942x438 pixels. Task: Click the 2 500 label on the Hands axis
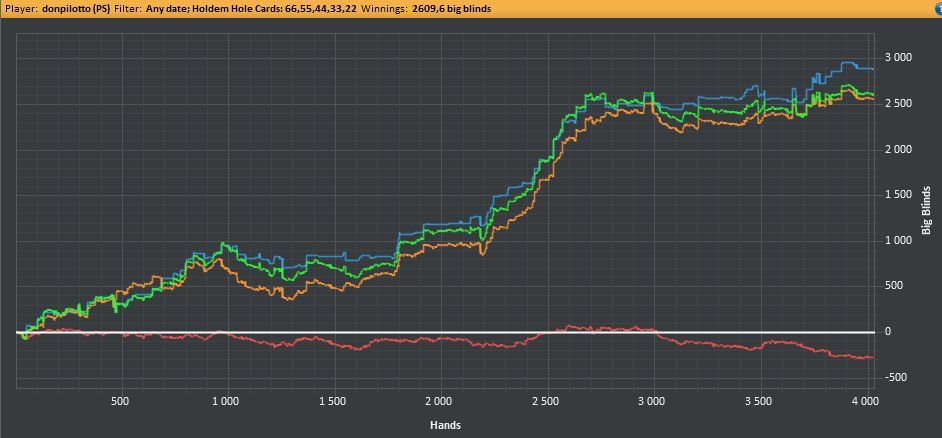tap(546, 401)
